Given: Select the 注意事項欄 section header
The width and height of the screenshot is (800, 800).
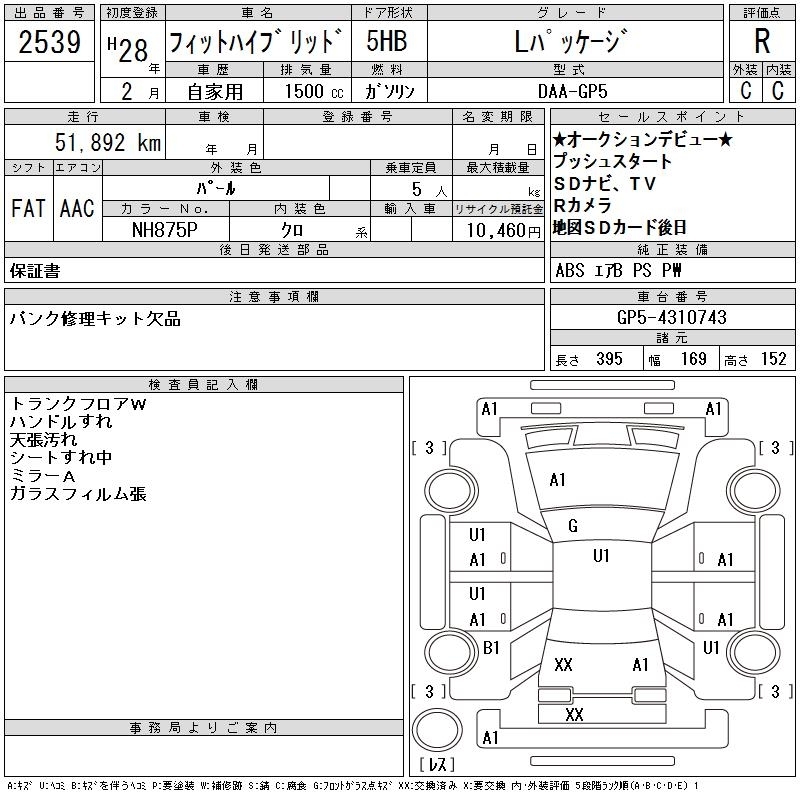Looking at the screenshot, I should coord(274,296).
